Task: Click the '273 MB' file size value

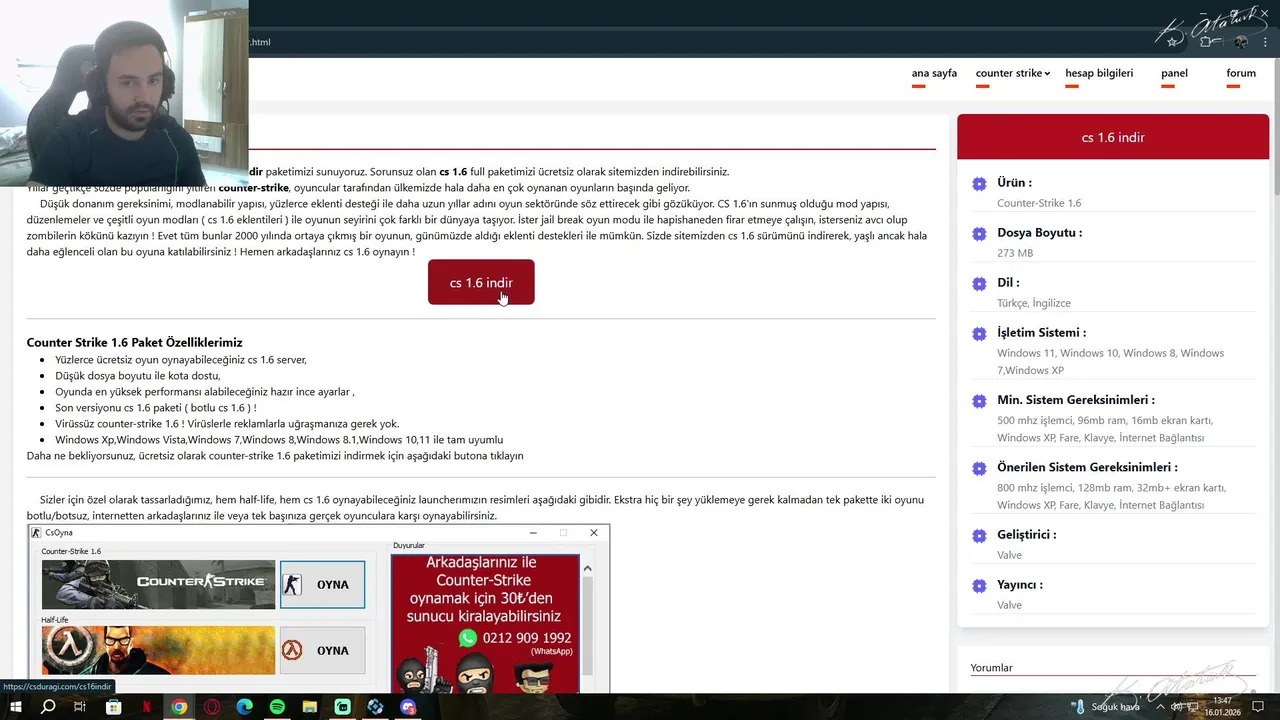Action: pyautogui.click(x=1015, y=253)
